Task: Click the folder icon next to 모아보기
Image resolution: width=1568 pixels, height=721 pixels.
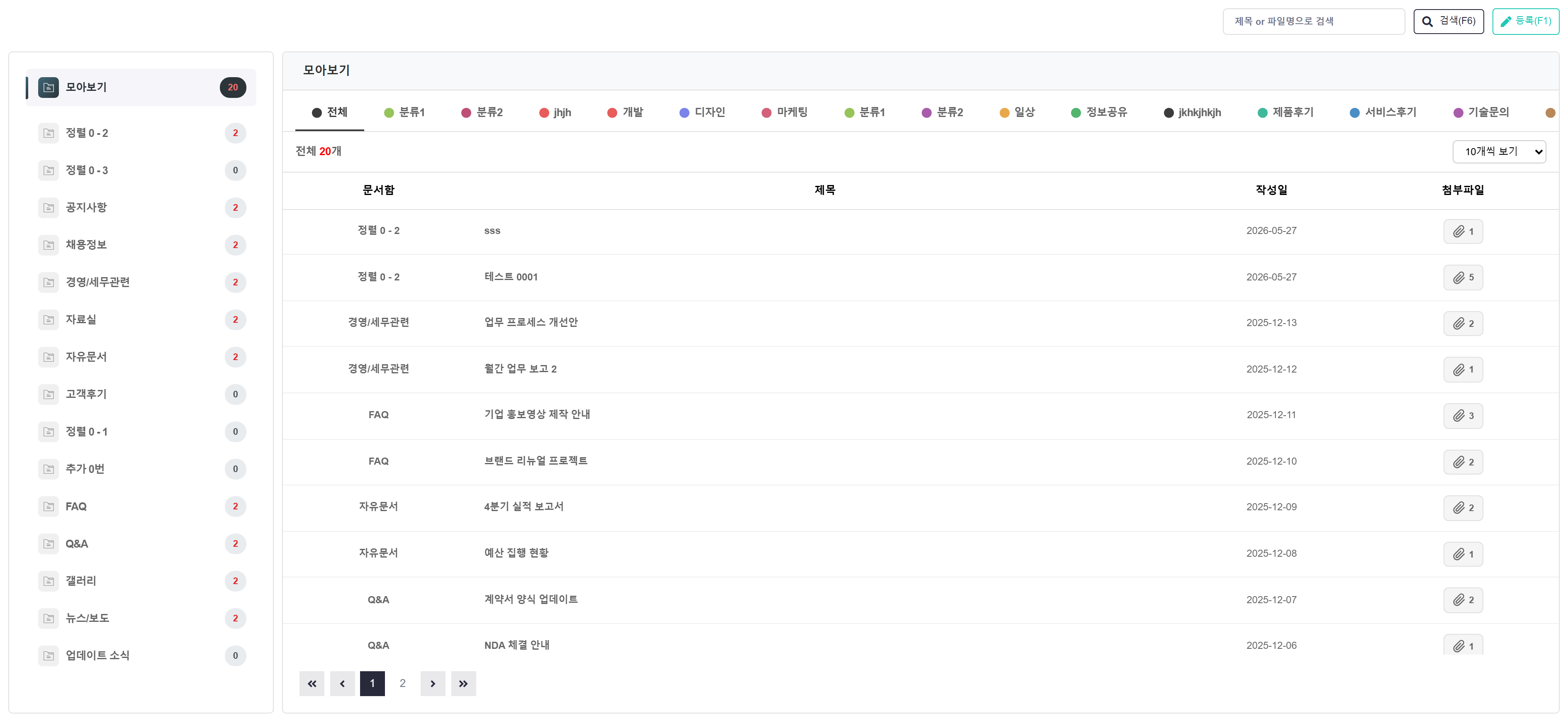Action: tap(49, 88)
